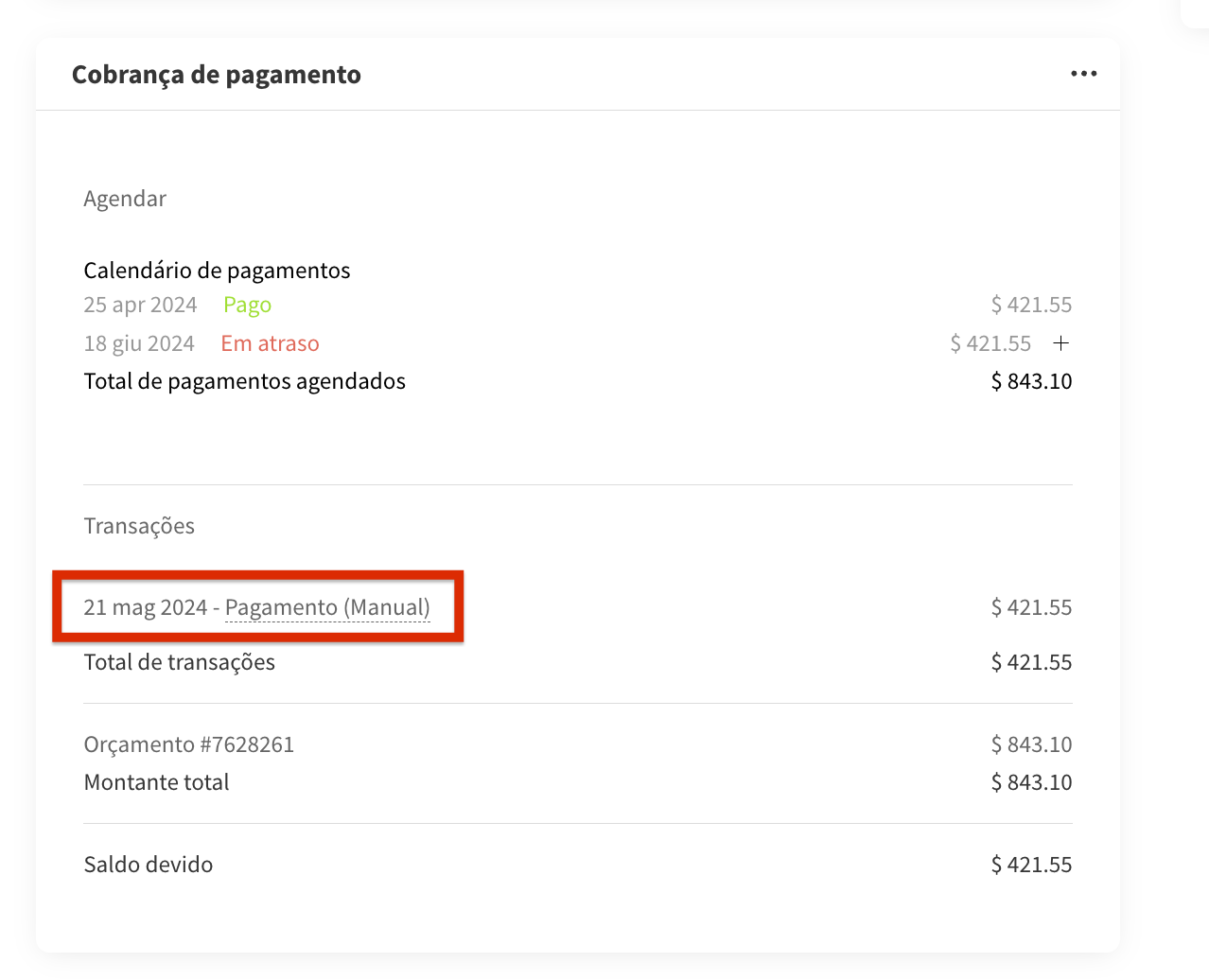This screenshot has height=980, width=1209.
Task: Select the 'Calendário de pagamentos' heading
Action: 217,271
